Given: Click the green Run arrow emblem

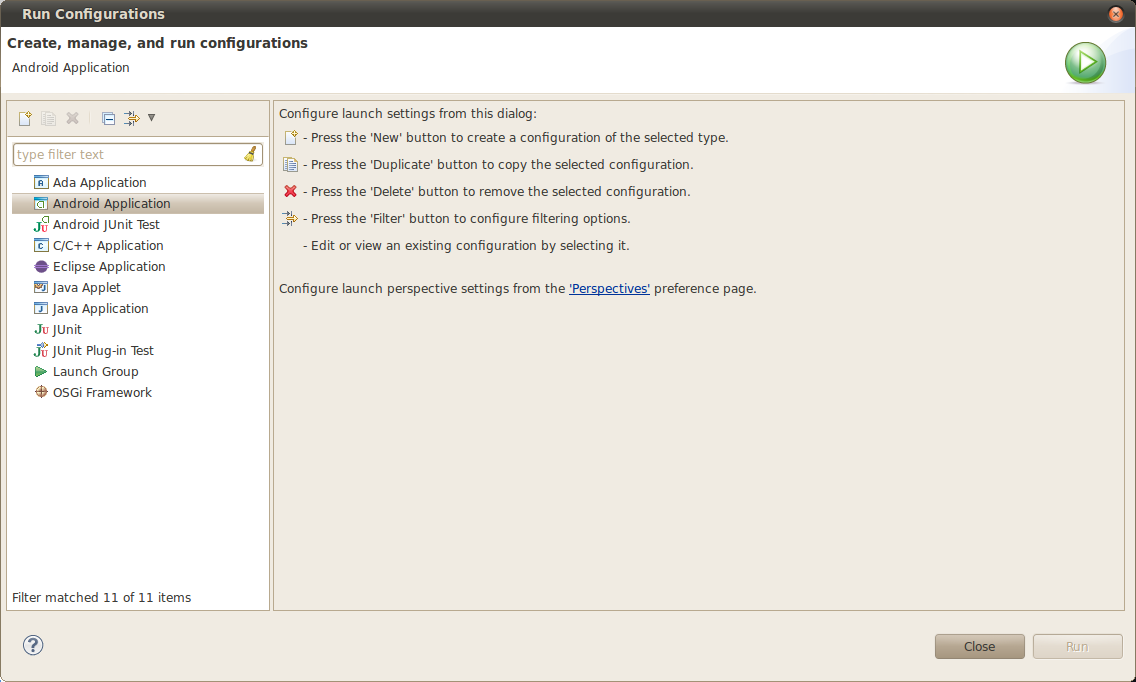Looking at the screenshot, I should click(x=1085, y=62).
